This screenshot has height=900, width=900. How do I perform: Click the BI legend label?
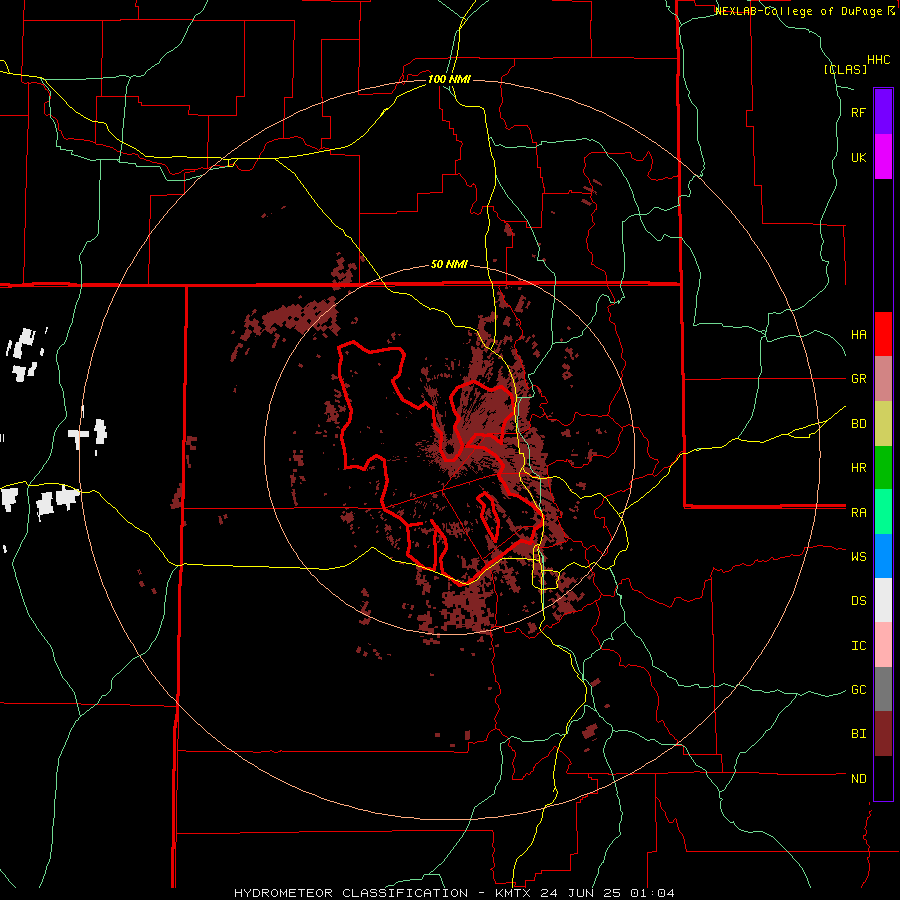pyautogui.click(x=858, y=734)
